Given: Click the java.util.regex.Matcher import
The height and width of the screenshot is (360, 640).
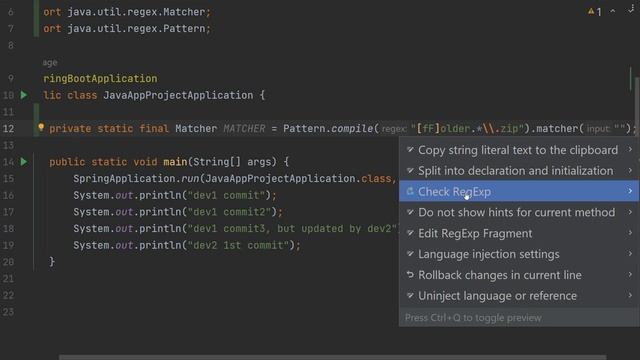Looking at the screenshot, I should pos(136,12).
